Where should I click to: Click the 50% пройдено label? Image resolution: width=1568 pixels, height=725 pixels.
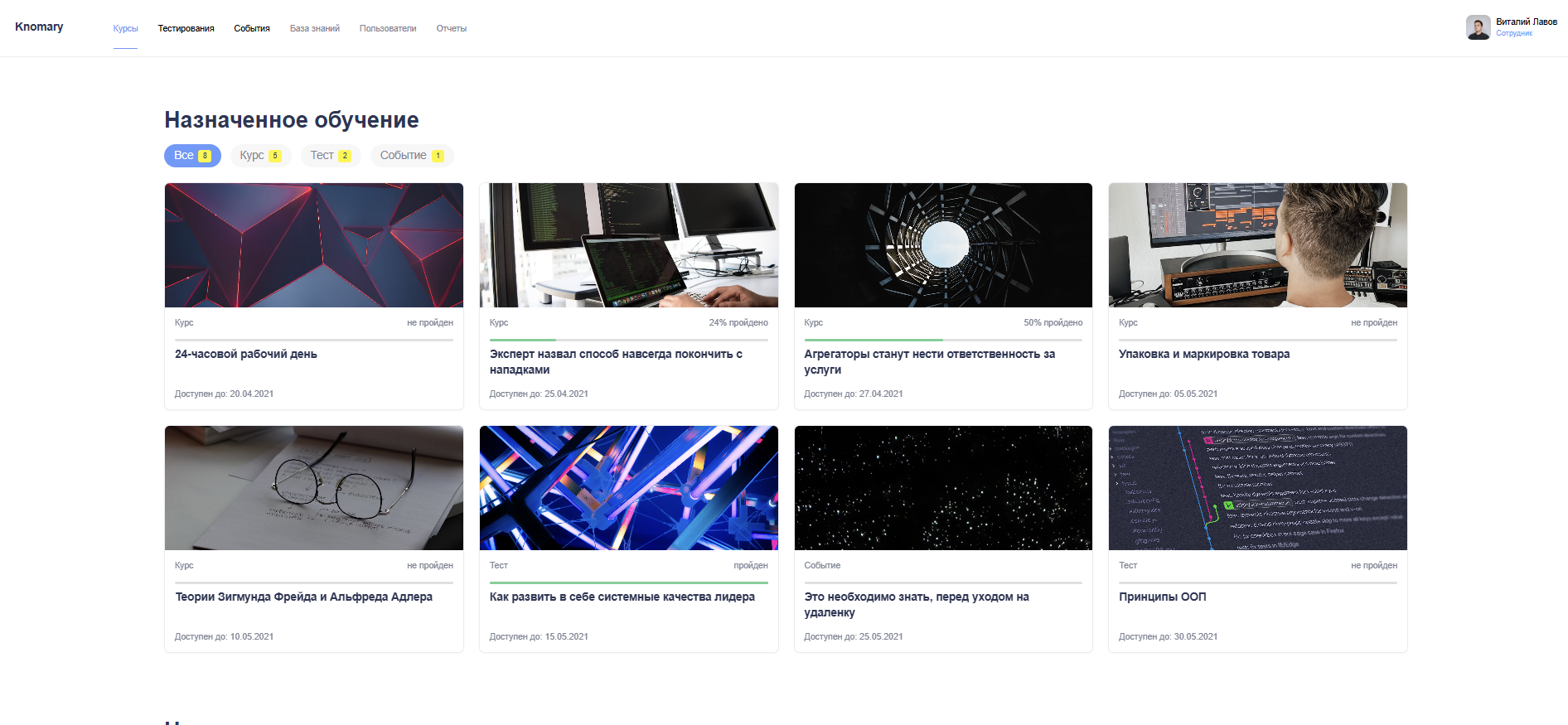(x=1053, y=322)
